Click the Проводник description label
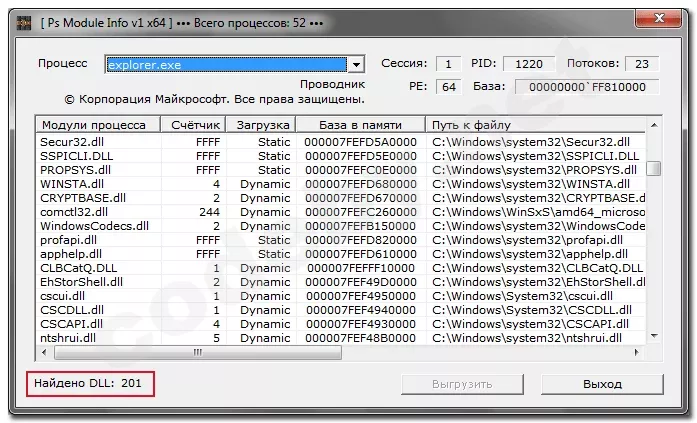 click(x=332, y=84)
